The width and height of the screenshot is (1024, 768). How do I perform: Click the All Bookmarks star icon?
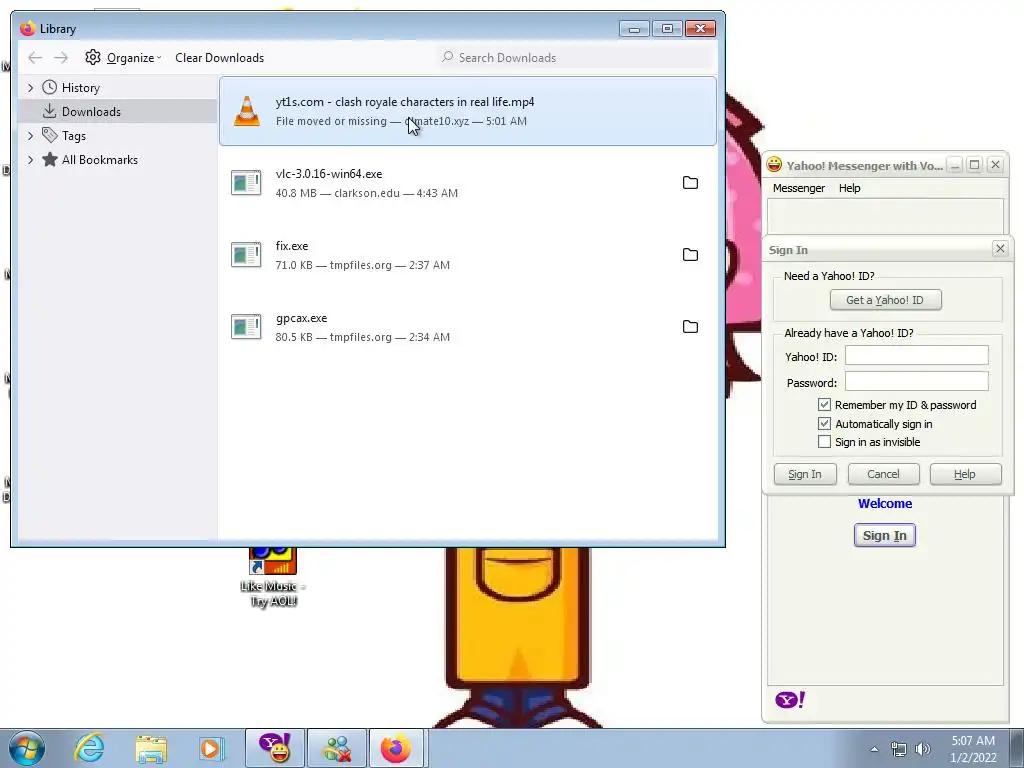pos(49,159)
